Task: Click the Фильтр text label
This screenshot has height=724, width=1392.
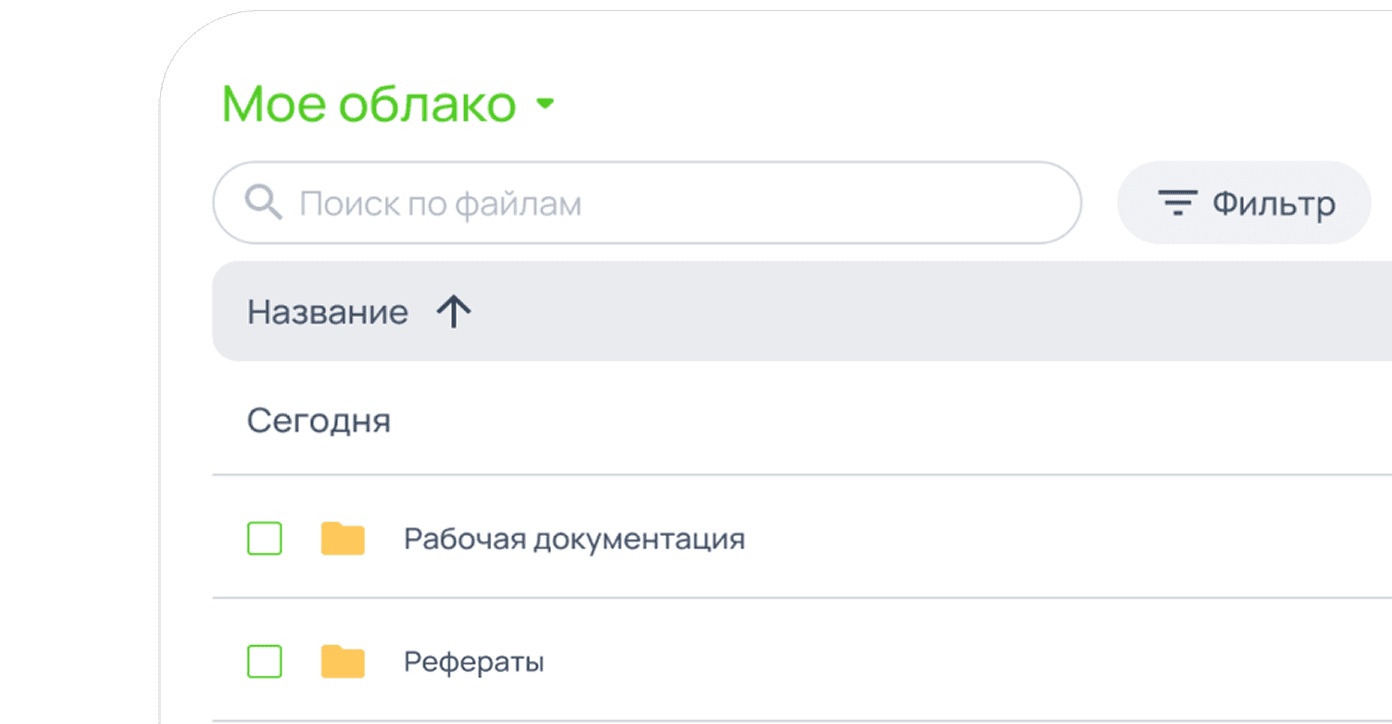Action: pos(1274,204)
